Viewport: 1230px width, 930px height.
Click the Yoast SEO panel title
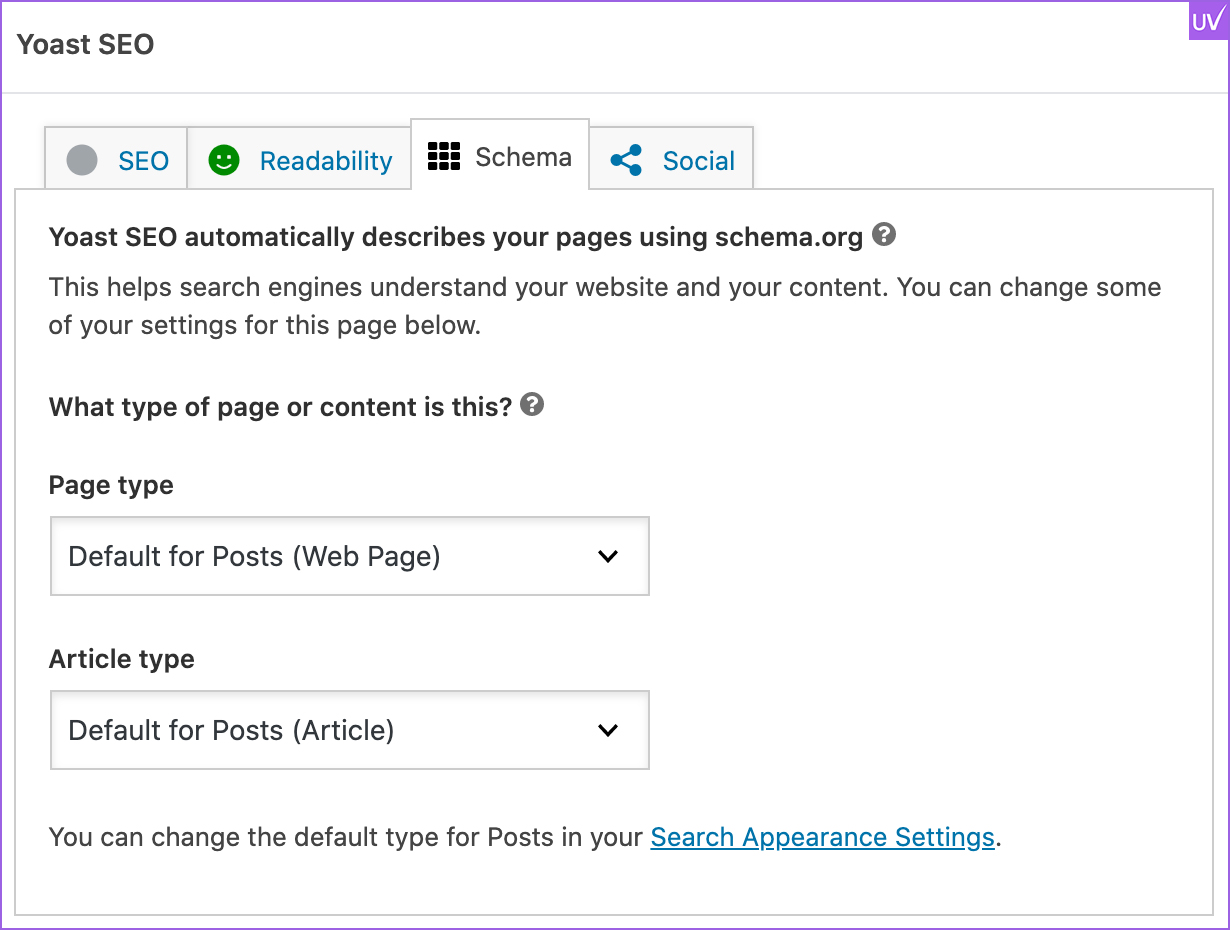coord(86,45)
